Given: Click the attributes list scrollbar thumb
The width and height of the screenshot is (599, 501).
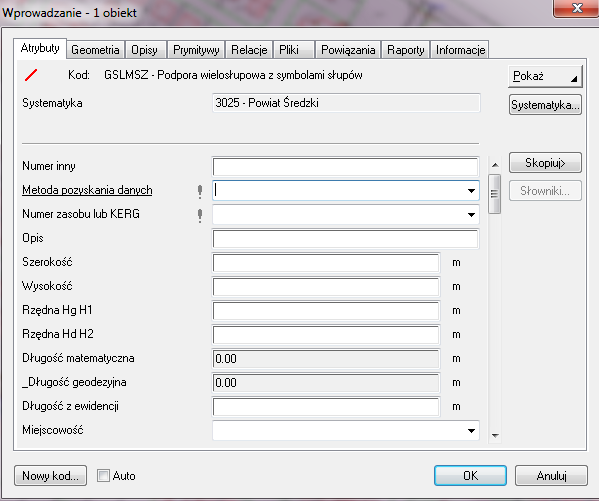Looking at the screenshot, I should click(x=495, y=194).
